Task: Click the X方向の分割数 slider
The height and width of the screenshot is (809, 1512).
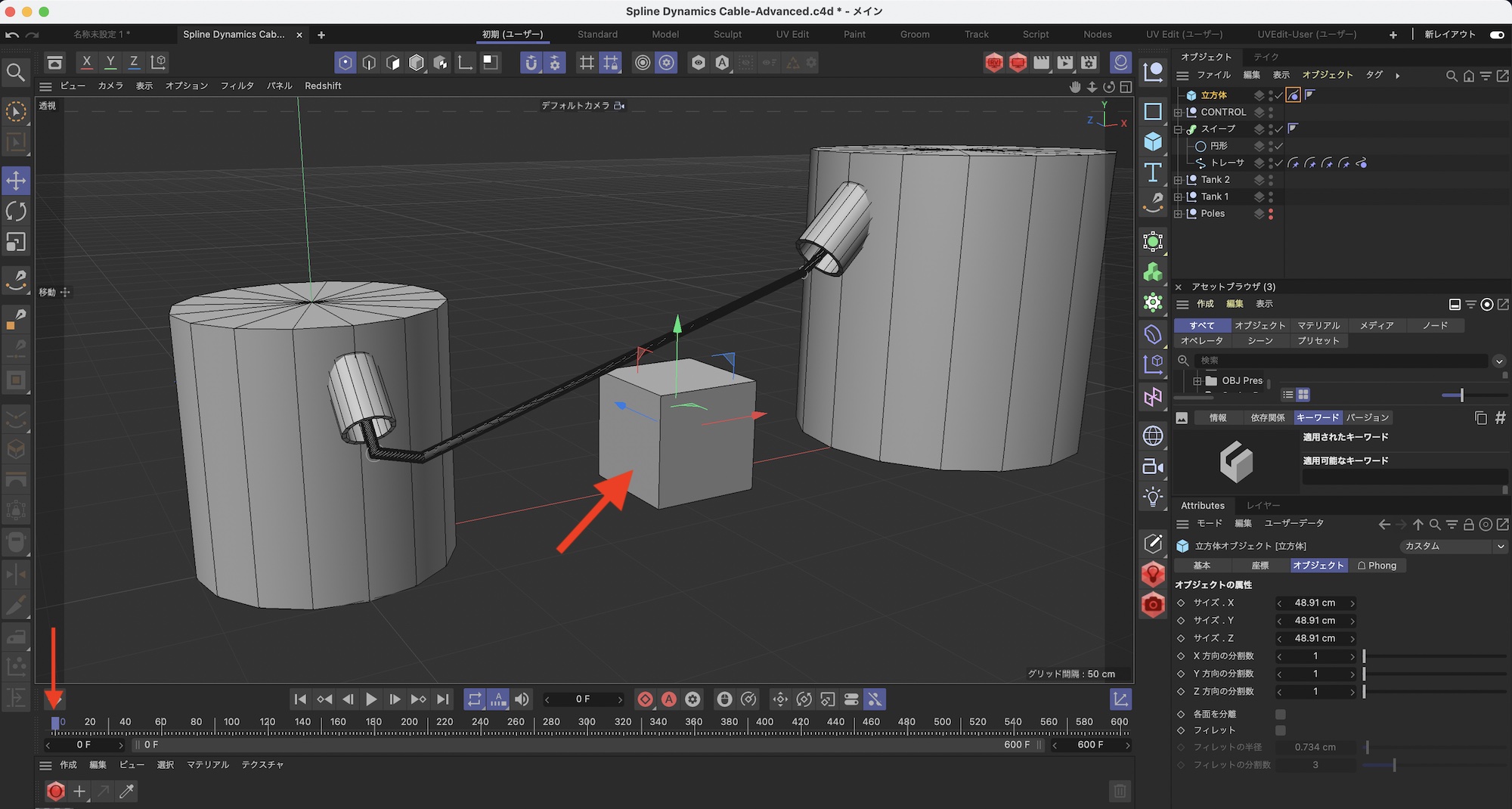Action: (1433, 656)
